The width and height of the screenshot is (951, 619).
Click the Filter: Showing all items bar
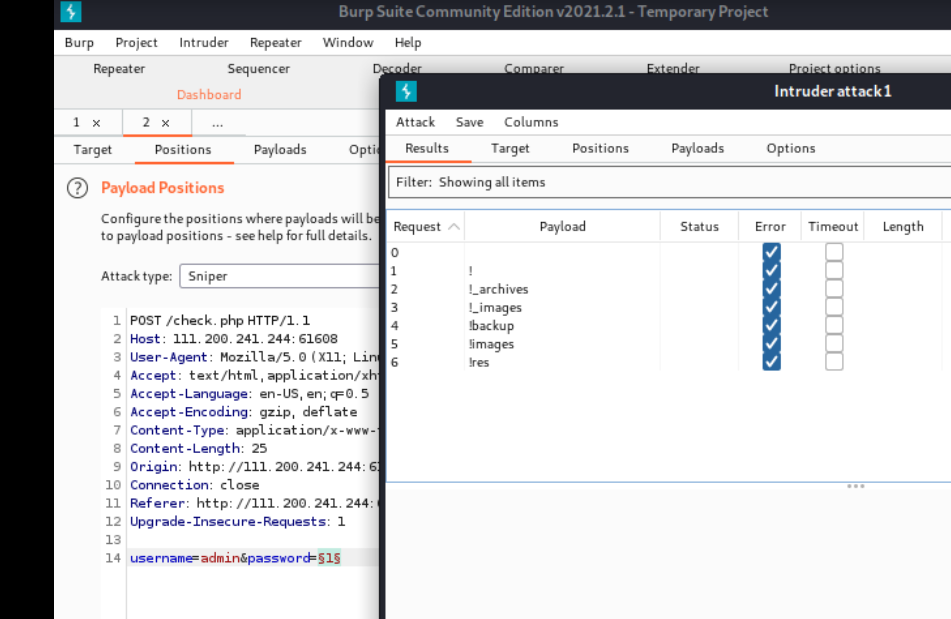[x=669, y=182]
